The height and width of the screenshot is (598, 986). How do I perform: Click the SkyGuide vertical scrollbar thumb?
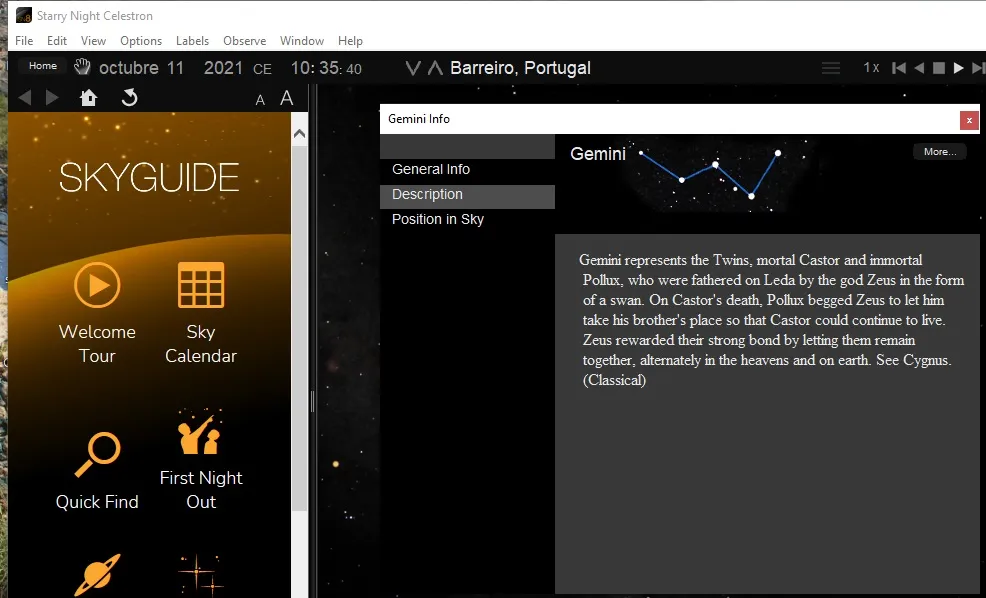(299, 327)
